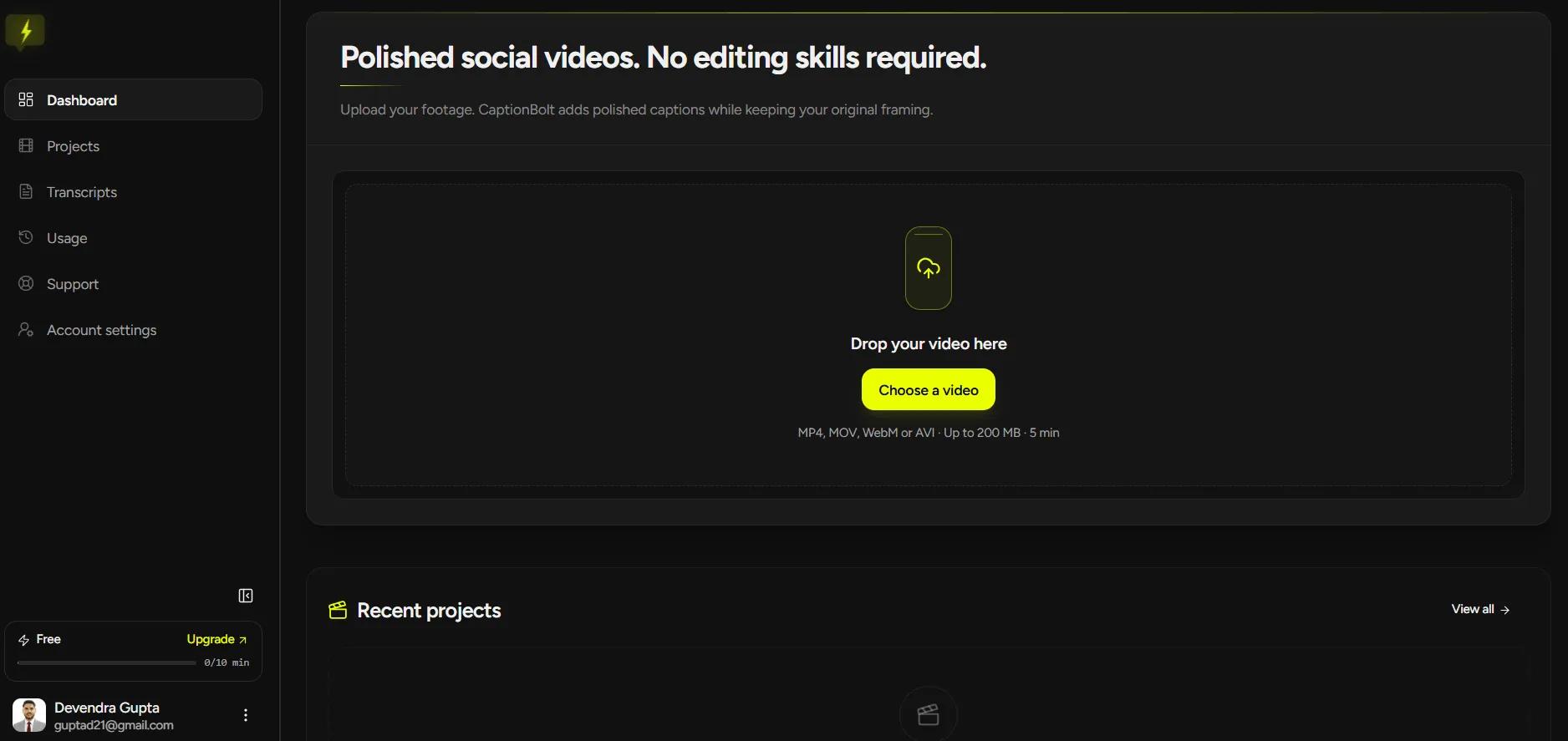The image size is (1568, 741).
Task: Click the cloud upload icon
Action: coord(929,268)
